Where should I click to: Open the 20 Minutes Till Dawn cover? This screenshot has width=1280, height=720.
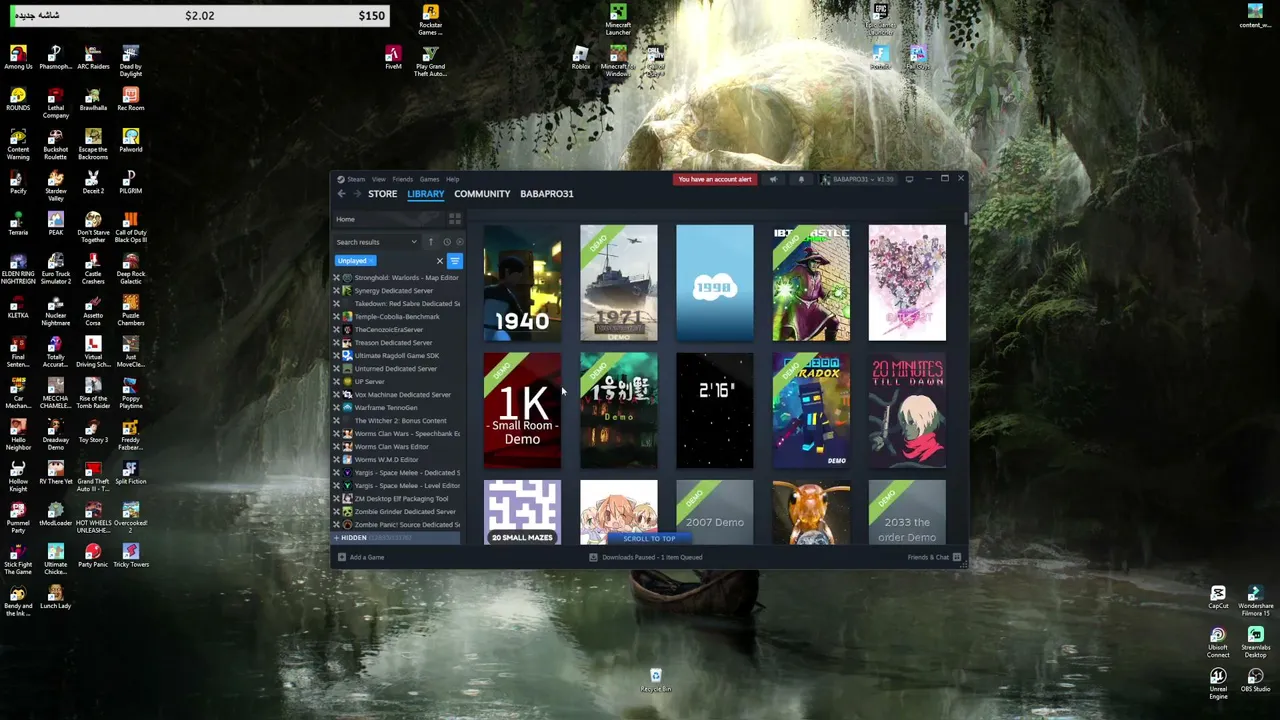[x=907, y=410]
